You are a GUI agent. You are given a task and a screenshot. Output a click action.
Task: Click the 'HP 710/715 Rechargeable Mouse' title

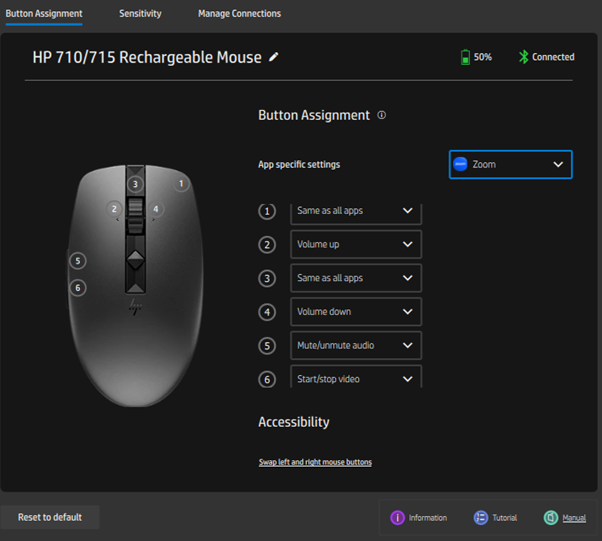(147, 57)
